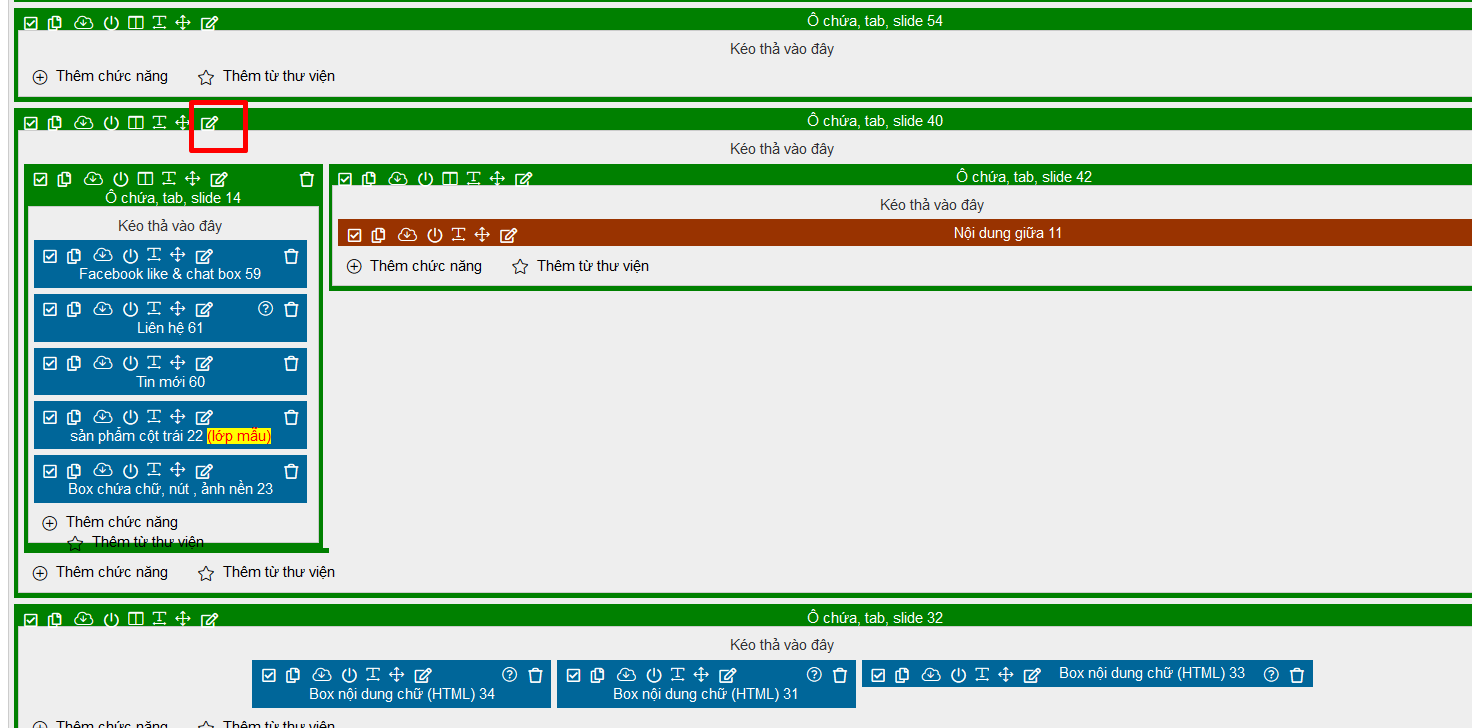Edit container slide 32

pos(209,620)
